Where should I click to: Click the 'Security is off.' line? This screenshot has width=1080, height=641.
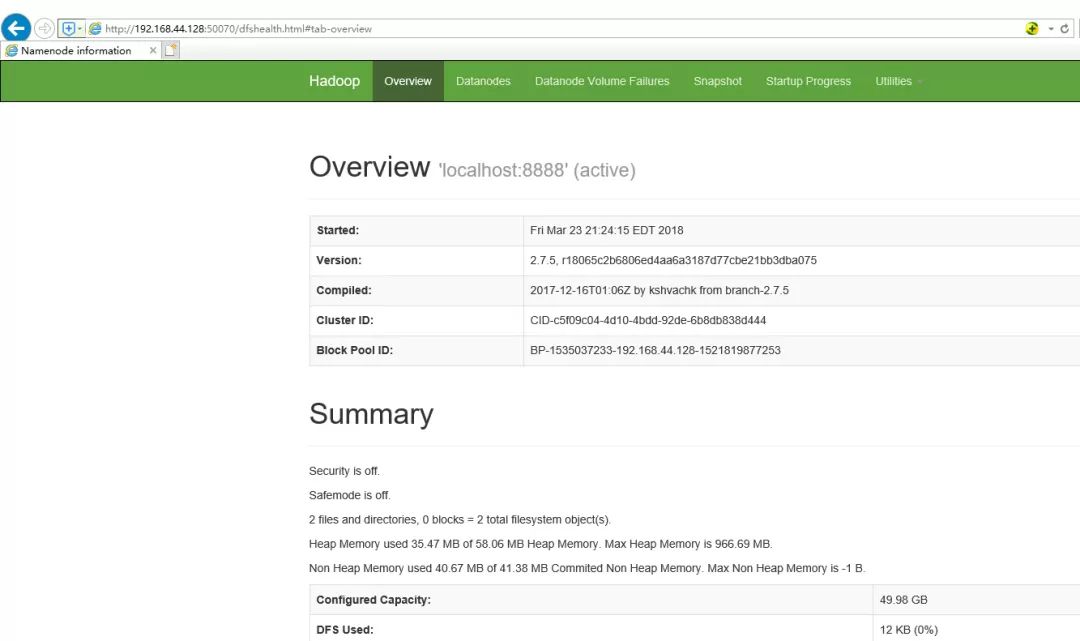[344, 471]
